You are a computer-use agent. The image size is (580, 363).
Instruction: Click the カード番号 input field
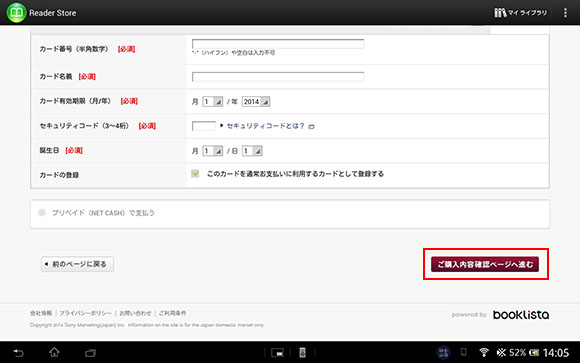[278, 44]
